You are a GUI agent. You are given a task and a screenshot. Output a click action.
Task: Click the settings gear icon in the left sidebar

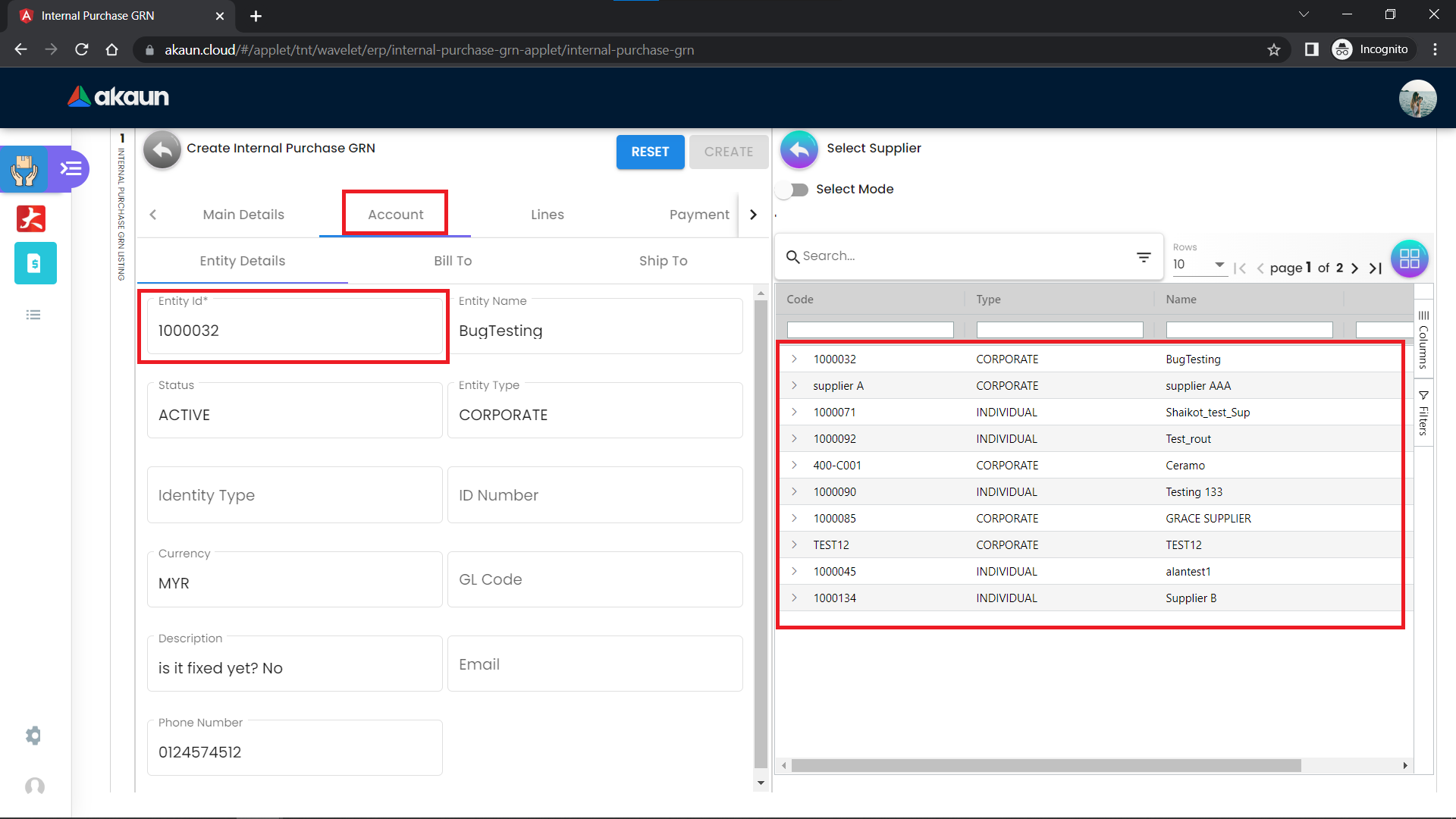(x=33, y=736)
